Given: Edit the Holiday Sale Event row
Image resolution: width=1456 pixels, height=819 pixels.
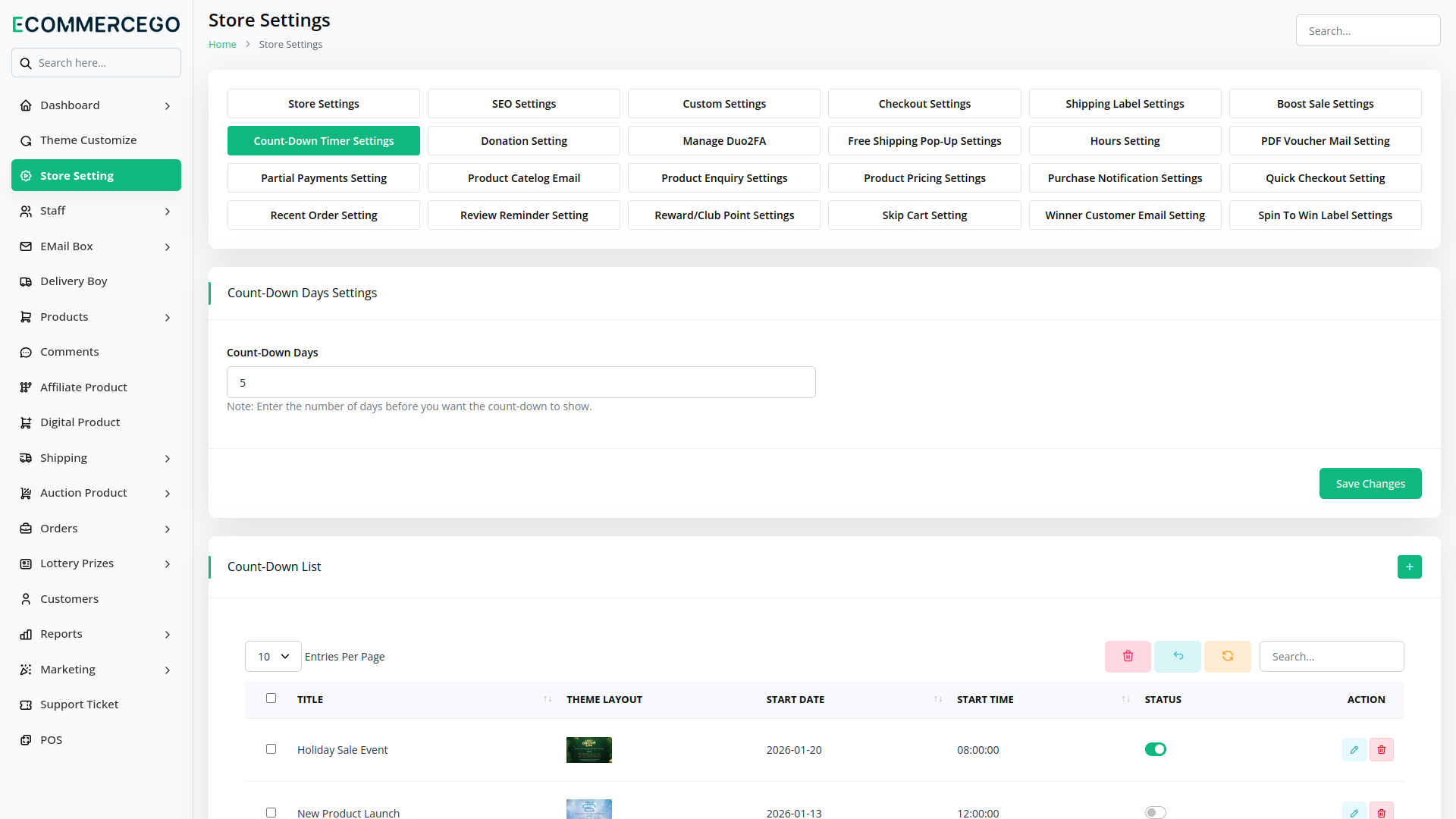Looking at the screenshot, I should (x=1354, y=750).
